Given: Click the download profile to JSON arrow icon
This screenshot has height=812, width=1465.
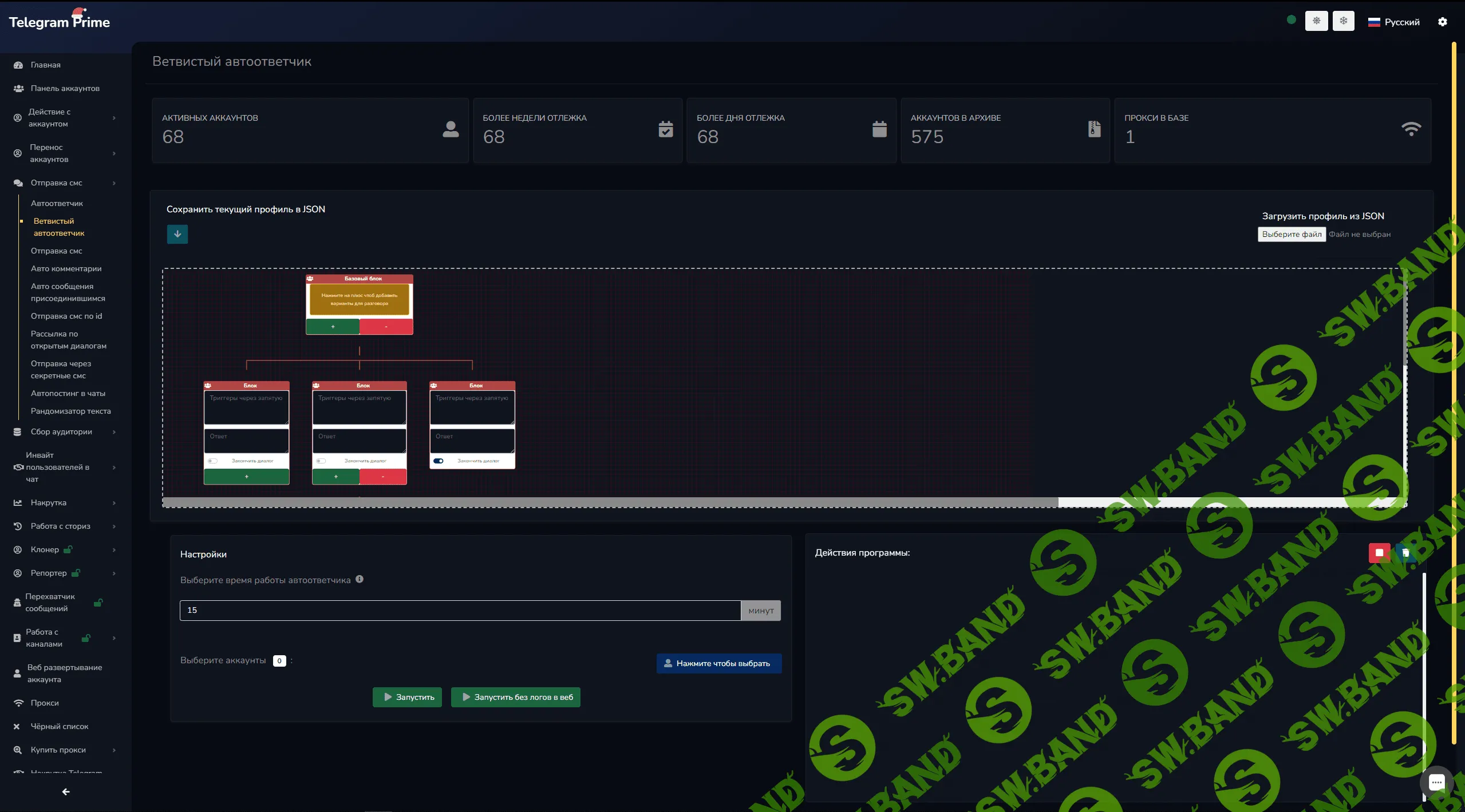Looking at the screenshot, I should (x=177, y=234).
